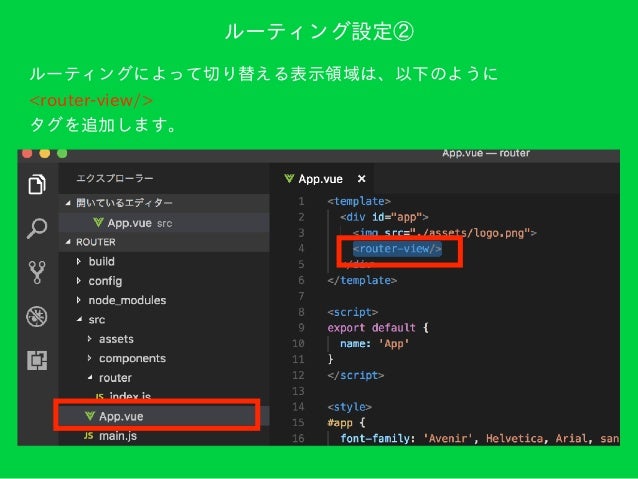Close the App.vue editor tab

pos(361,179)
